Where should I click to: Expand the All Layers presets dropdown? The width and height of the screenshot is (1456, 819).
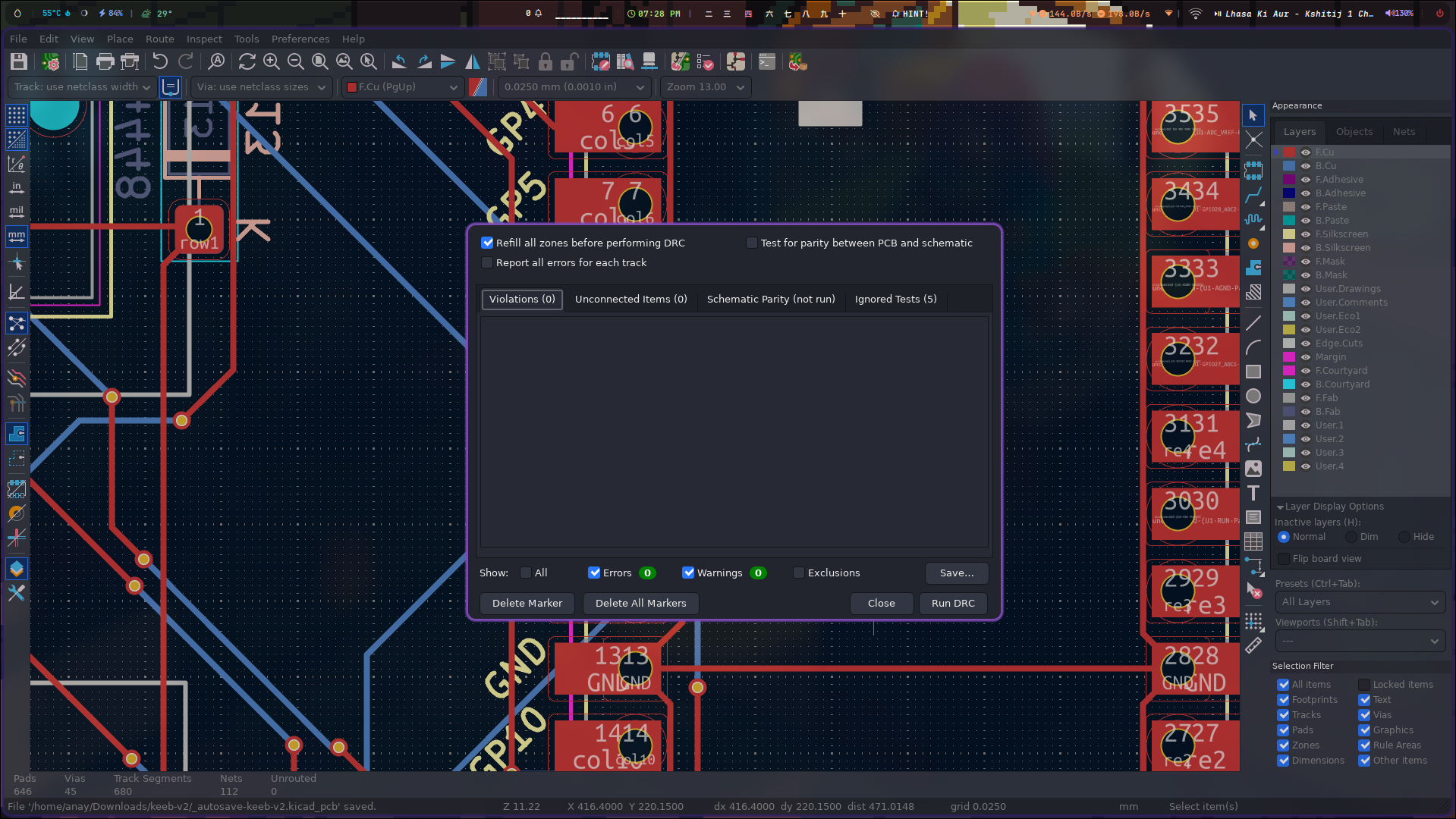coord(1359,602)
